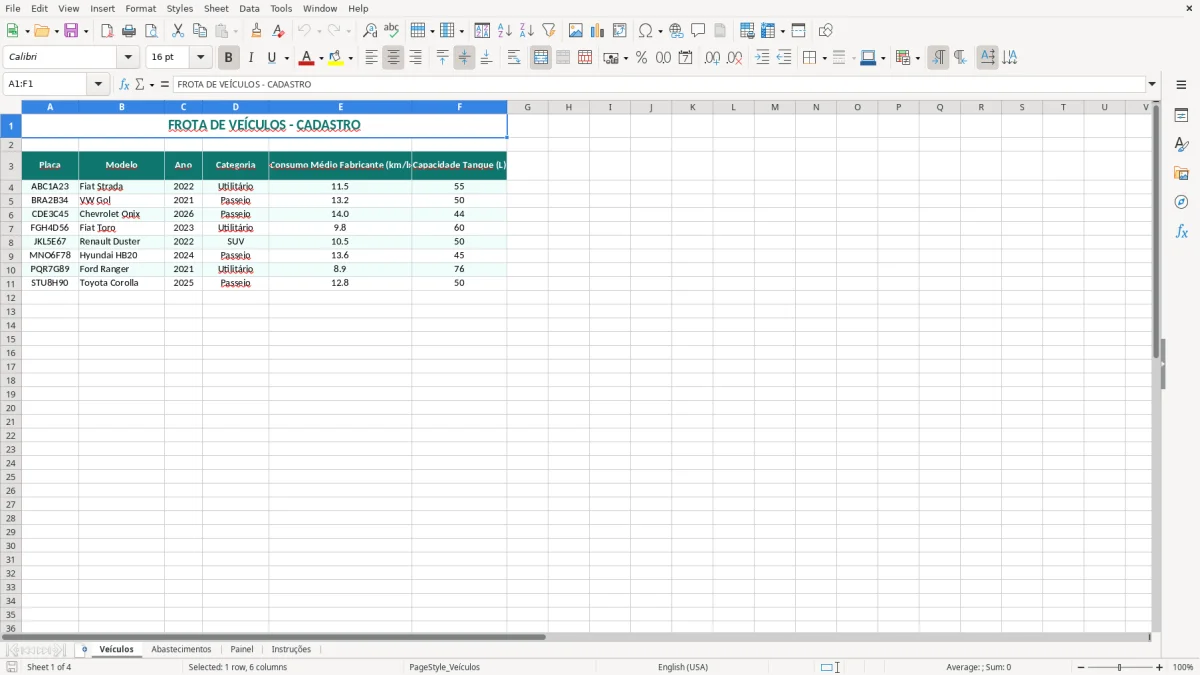Click the Print icon
The image size is (1200, 675).
click(x=129, y=31)
